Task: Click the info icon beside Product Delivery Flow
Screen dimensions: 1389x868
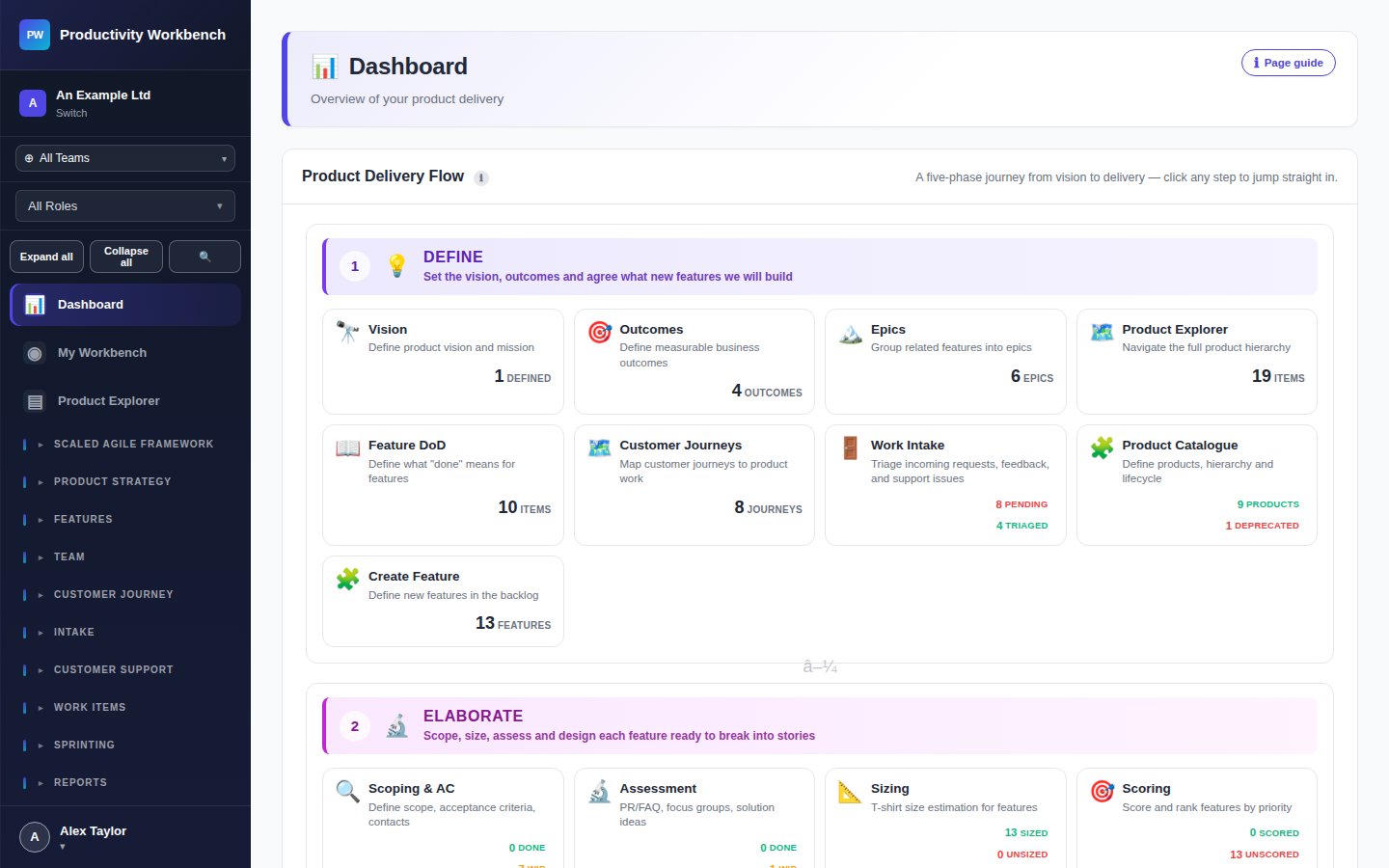Action: (x=481, y=177)
